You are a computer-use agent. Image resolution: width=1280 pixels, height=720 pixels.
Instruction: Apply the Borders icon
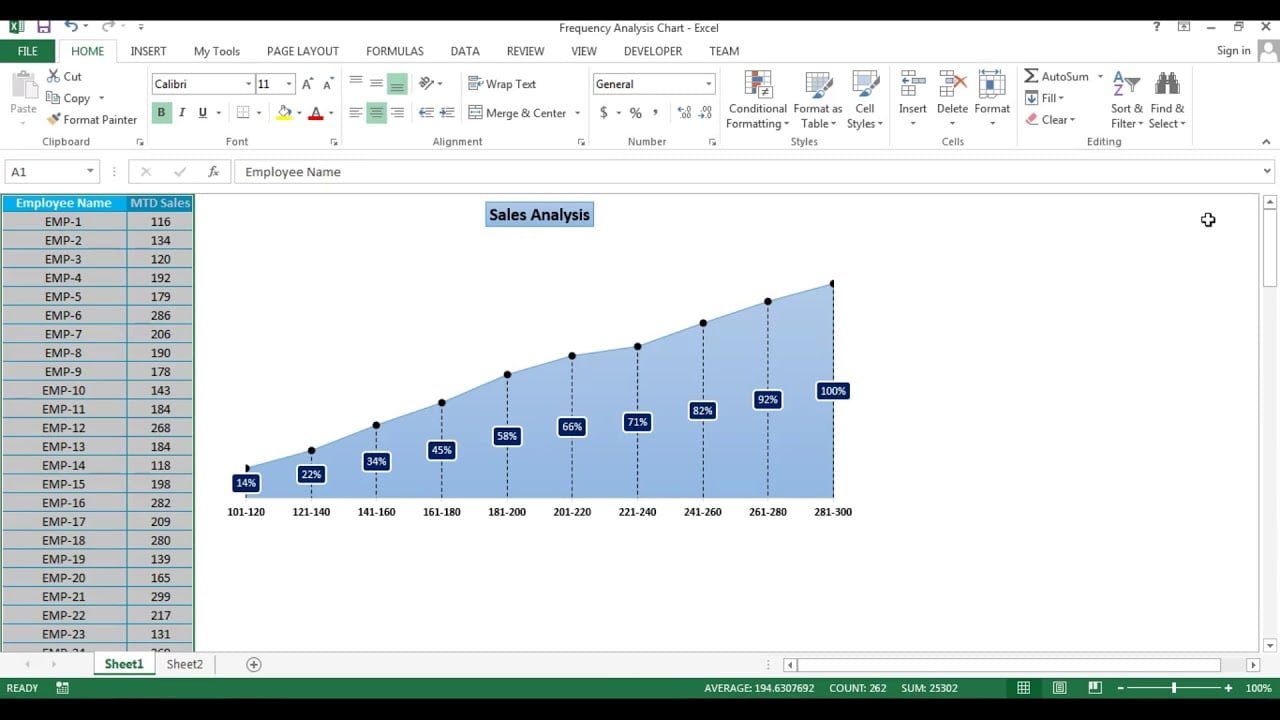click(243, 113)
